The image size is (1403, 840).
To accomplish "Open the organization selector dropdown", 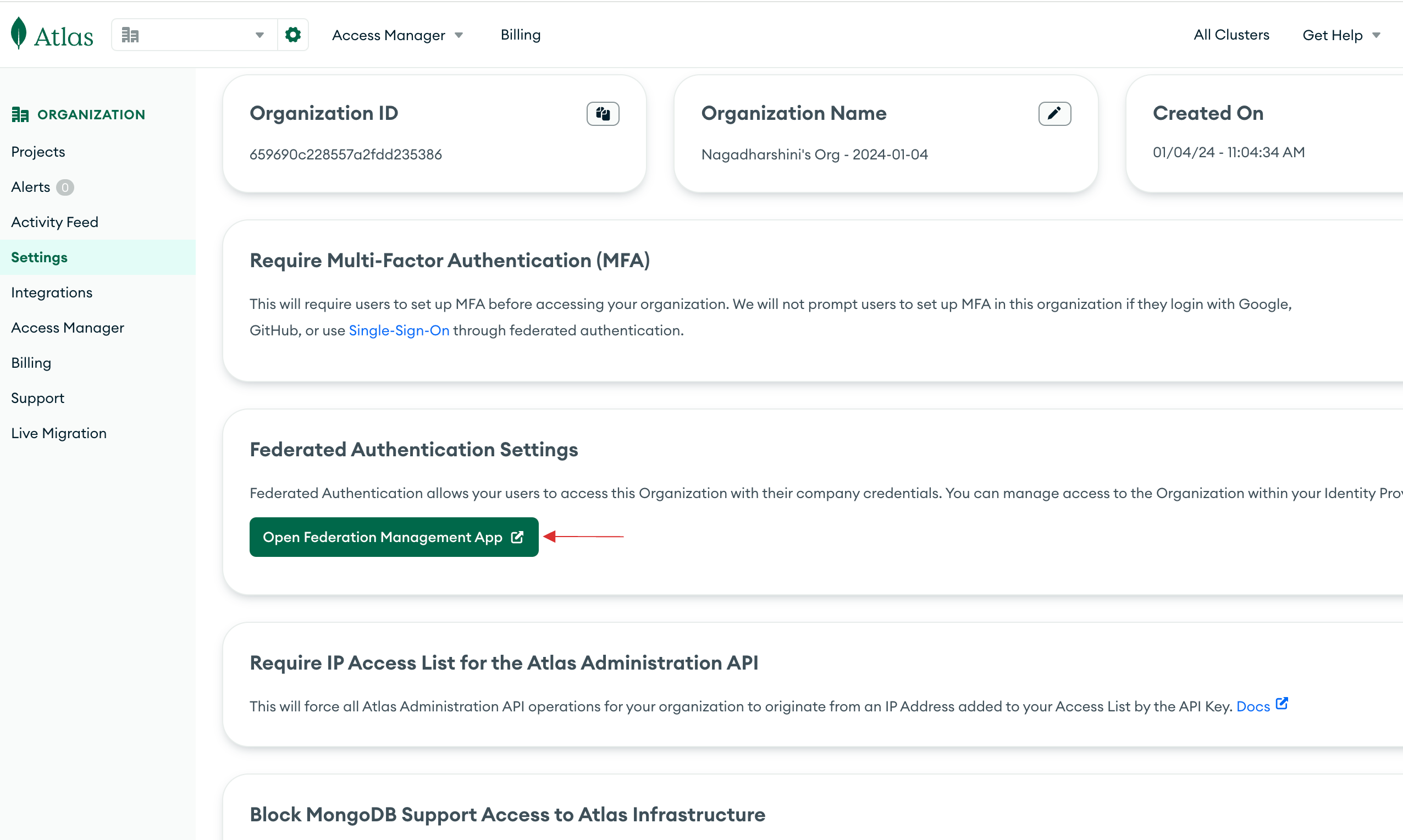I will click(194, 35).
